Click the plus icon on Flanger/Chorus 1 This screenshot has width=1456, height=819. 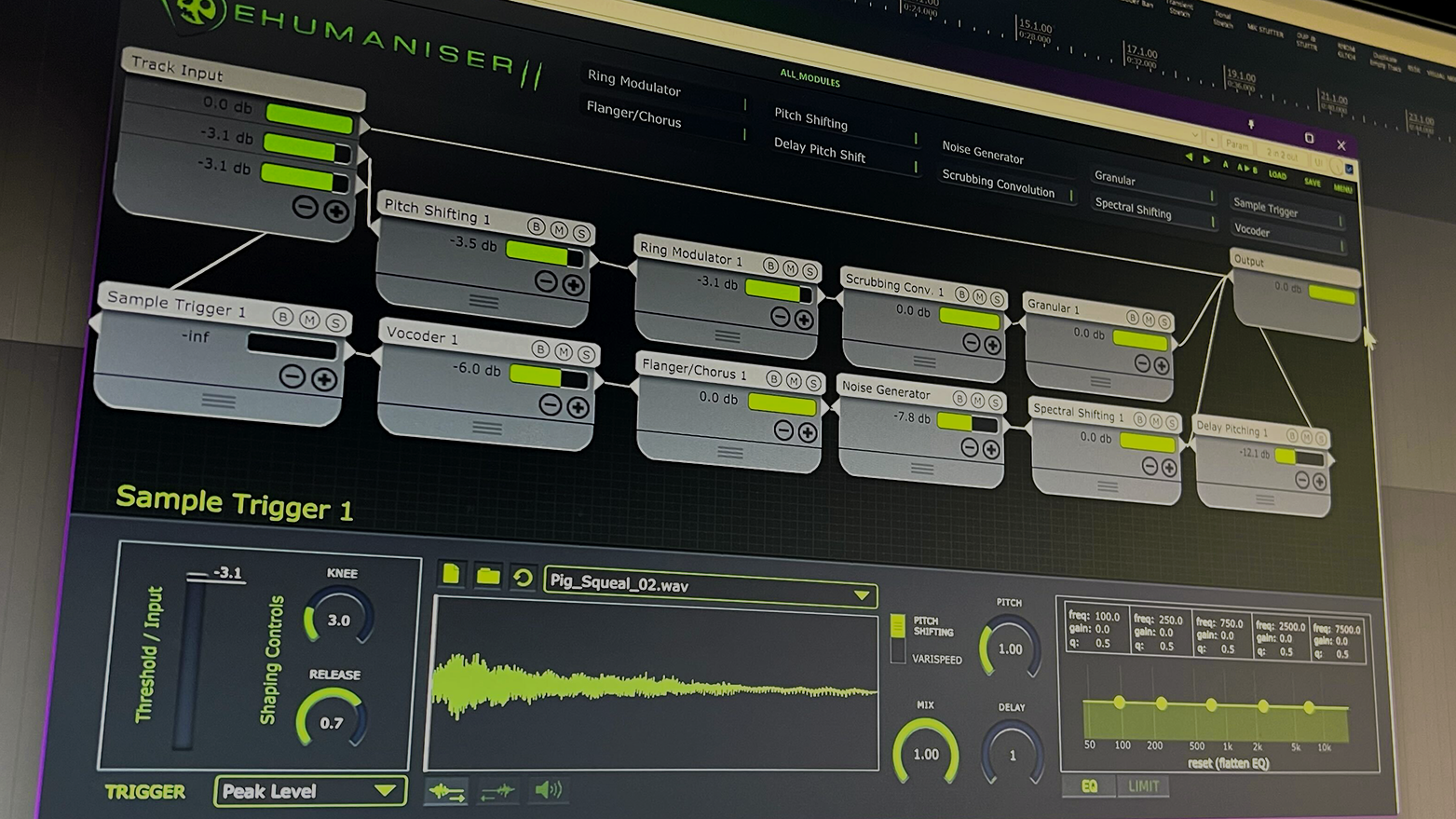[808, 432]
